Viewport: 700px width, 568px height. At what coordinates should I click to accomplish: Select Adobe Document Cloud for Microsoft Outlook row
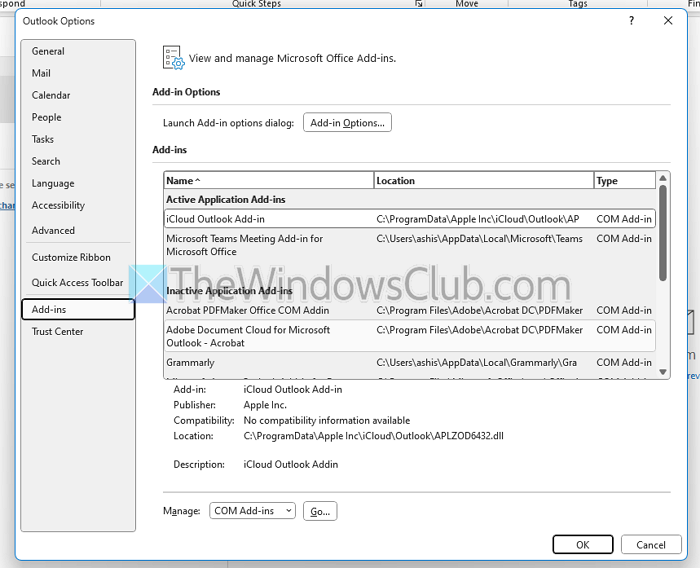click(x=409, y=336)
